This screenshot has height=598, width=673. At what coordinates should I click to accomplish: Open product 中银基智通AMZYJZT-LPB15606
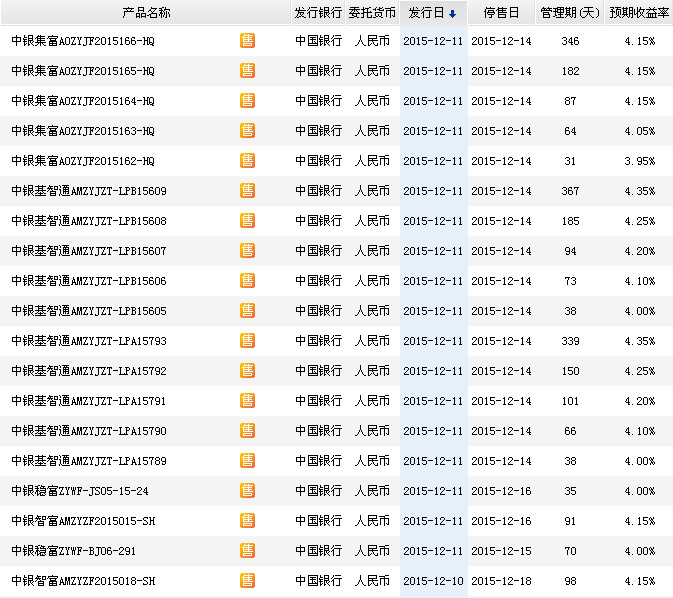tap(89, 281)
